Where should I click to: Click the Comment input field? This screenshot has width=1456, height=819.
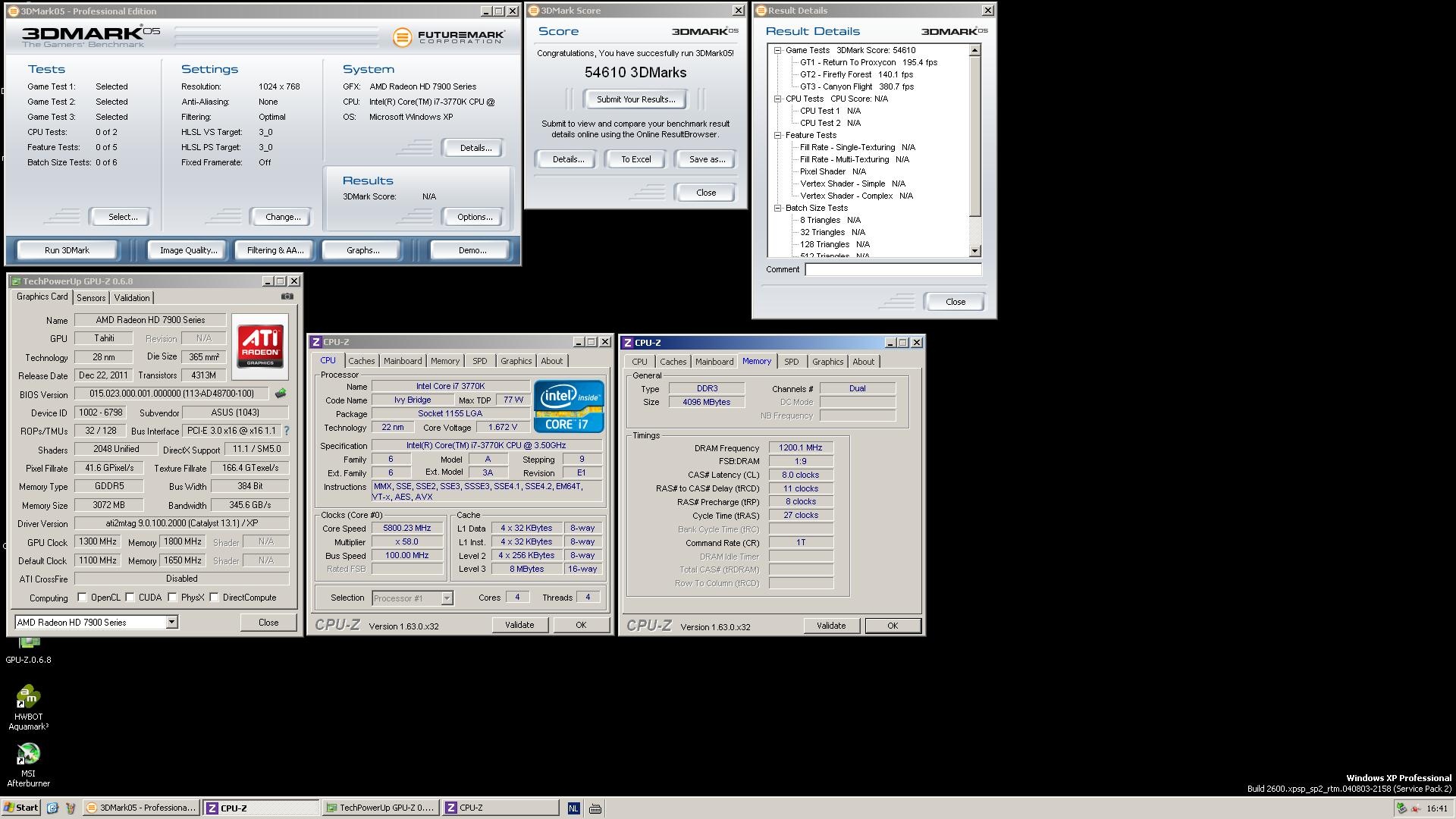point(893,269)
